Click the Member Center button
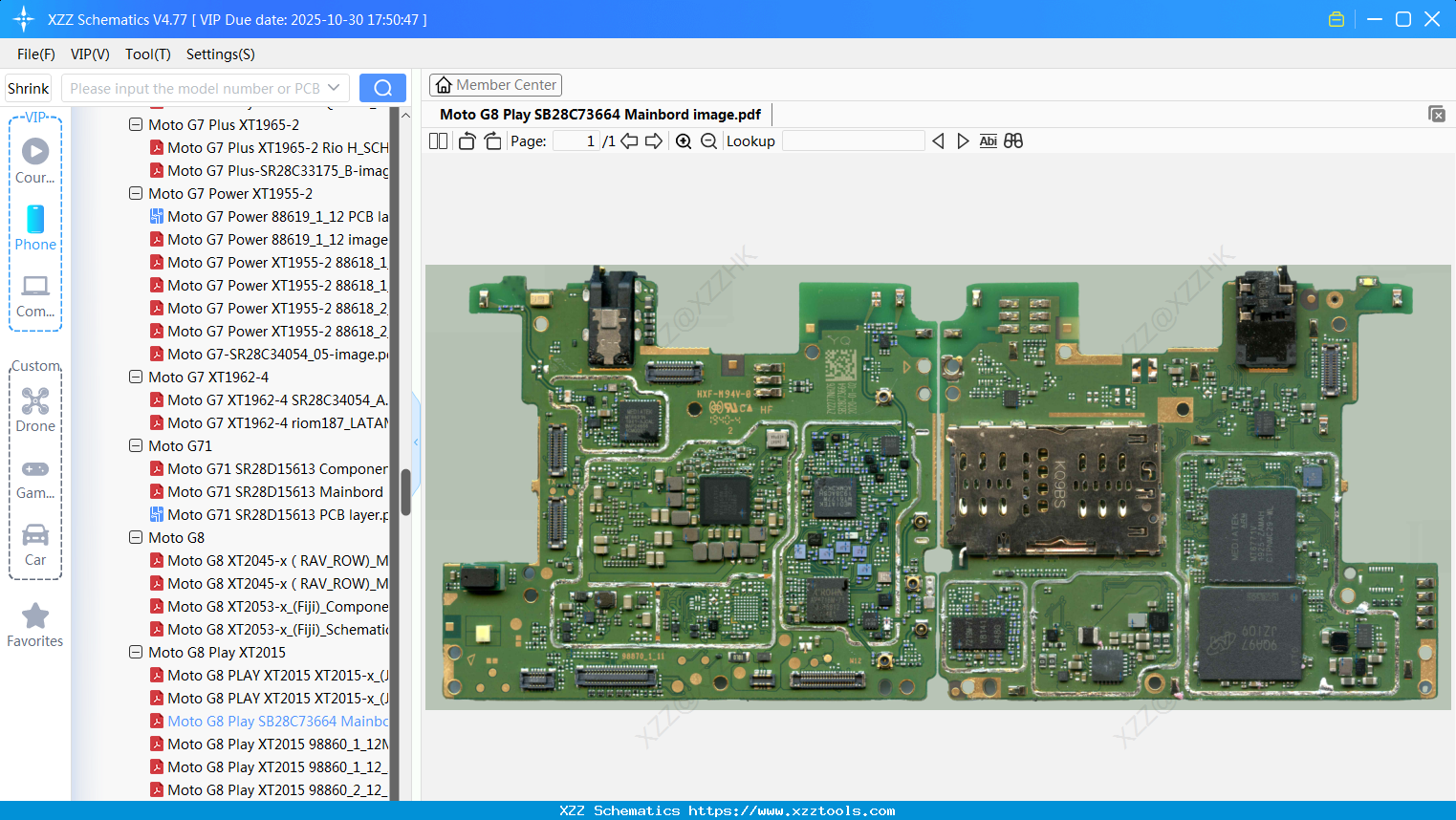Screen dimensions: 1456x820 [495, 84]
